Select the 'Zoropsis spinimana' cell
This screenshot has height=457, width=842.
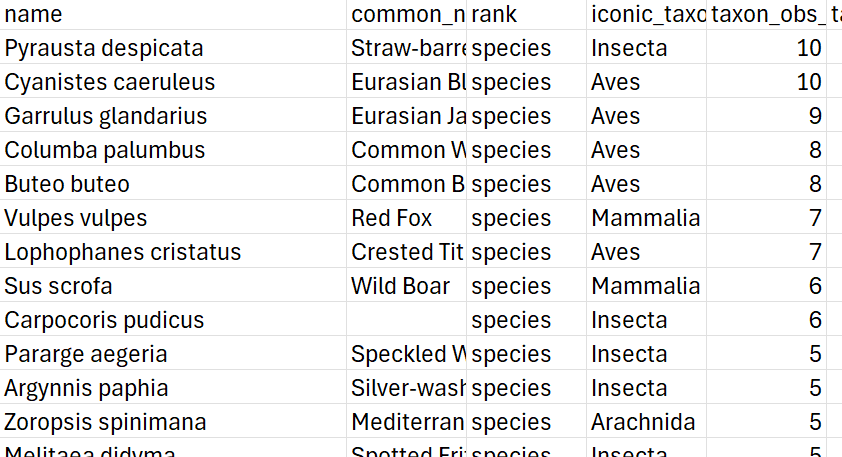(105, 422)
